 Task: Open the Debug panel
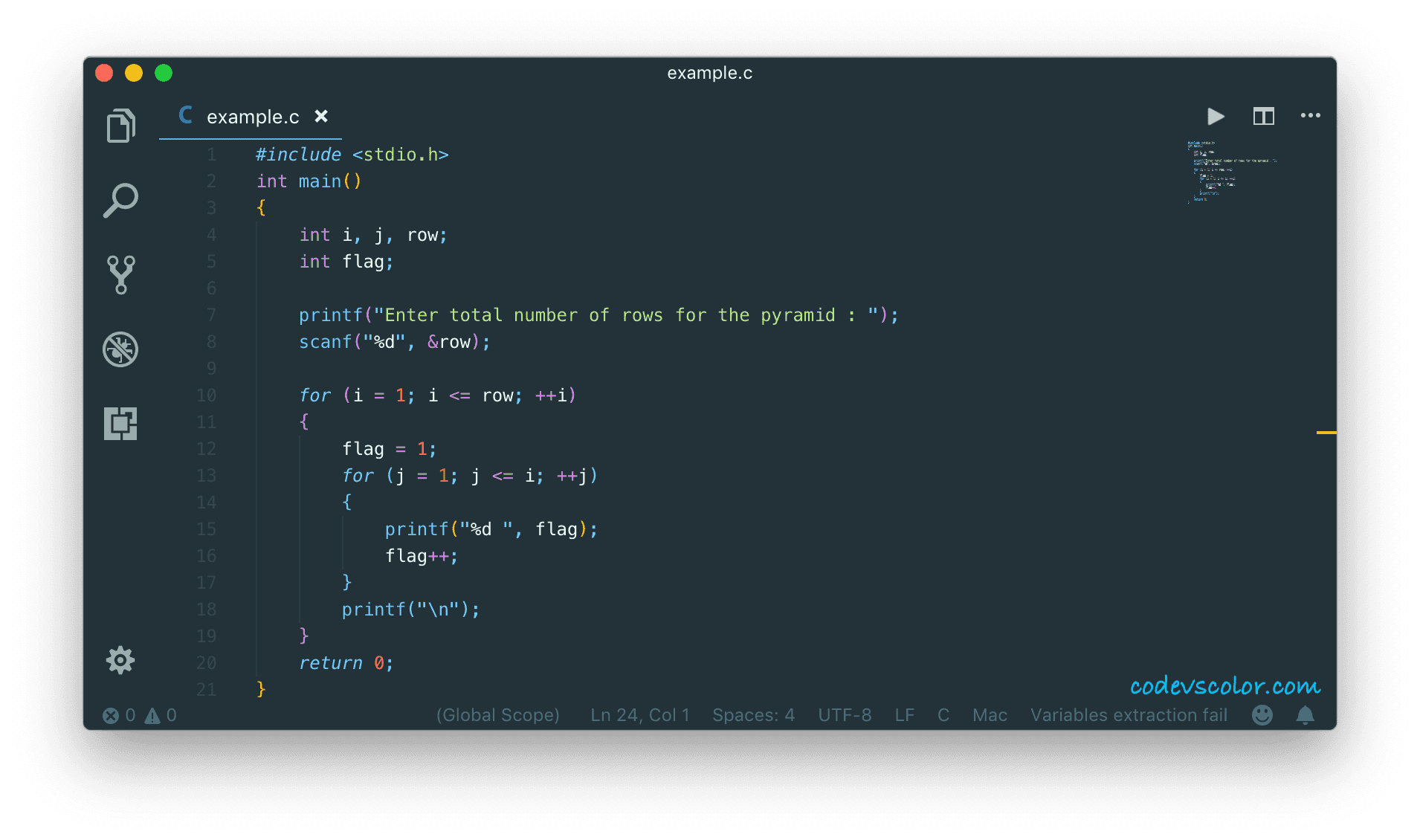pos(120,349)
